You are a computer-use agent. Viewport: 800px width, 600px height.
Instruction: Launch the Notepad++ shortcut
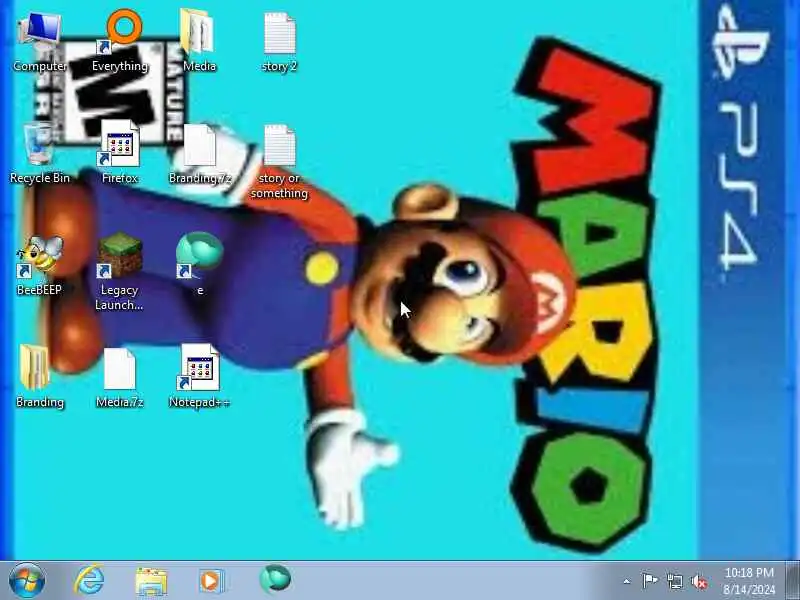click(x=199, y=378)
